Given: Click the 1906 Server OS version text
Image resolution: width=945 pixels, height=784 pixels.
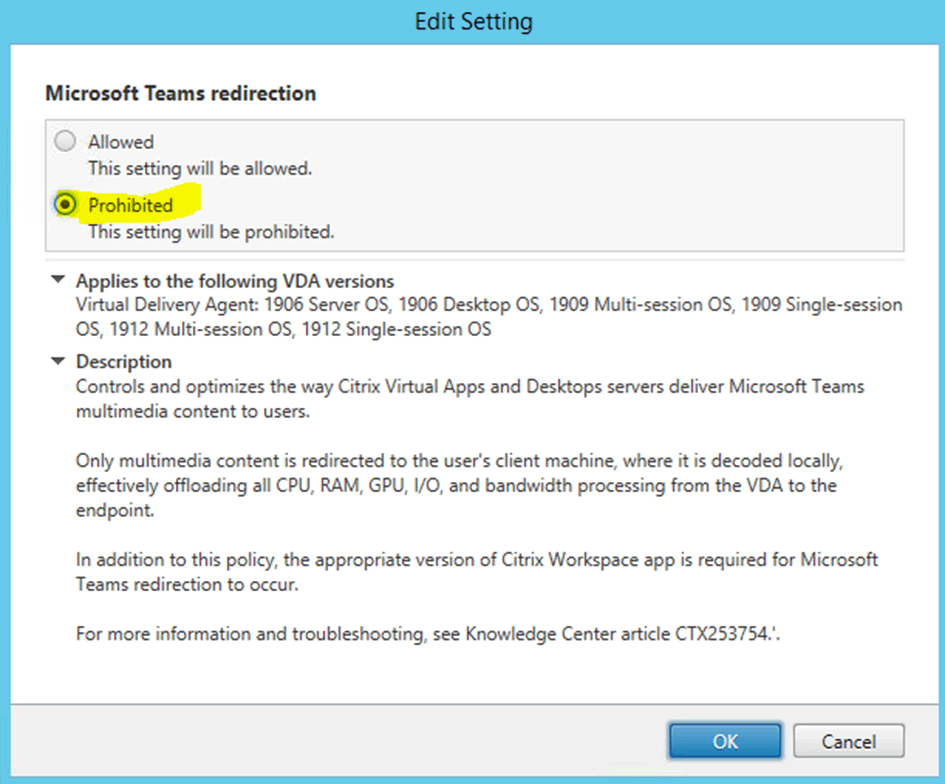Looking at the screenshot, I should (328, 304).
